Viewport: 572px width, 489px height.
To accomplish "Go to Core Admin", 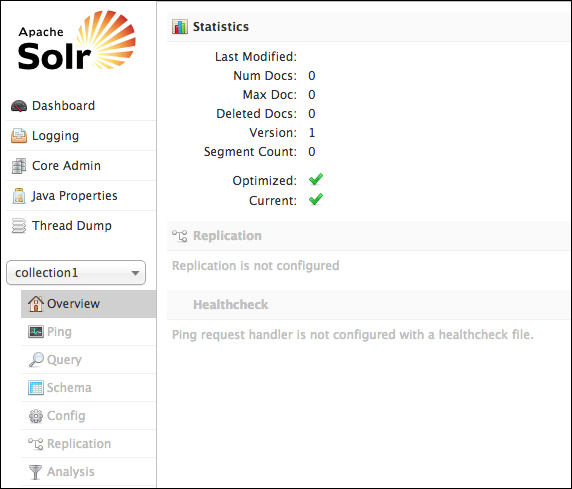I will (x=81, y=166).
